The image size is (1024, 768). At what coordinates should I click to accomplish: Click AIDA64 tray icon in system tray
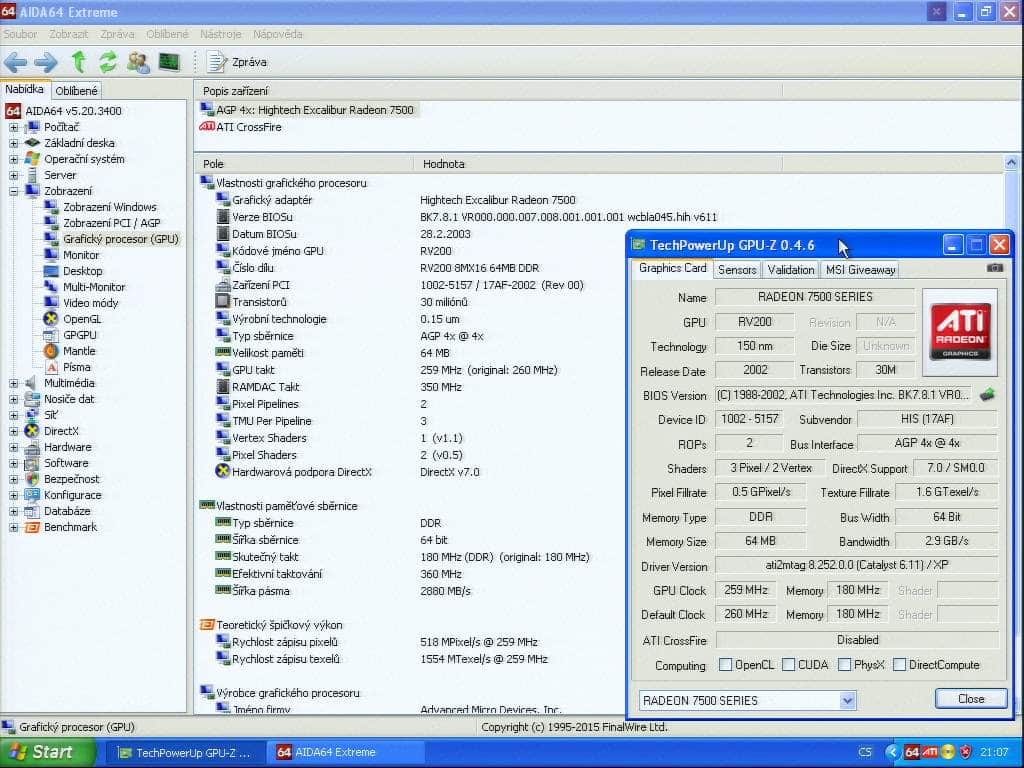(912, 752)
